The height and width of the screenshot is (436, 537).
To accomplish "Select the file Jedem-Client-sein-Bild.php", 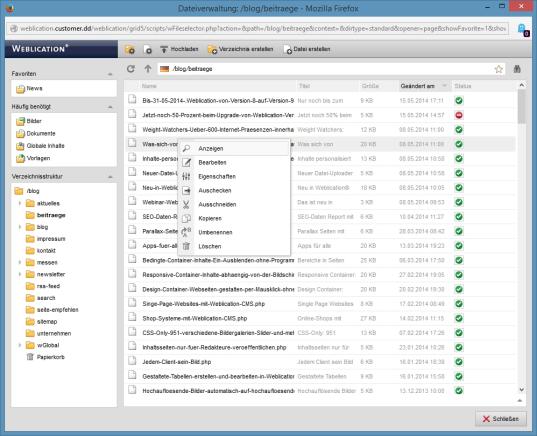I will click(177, 362).
